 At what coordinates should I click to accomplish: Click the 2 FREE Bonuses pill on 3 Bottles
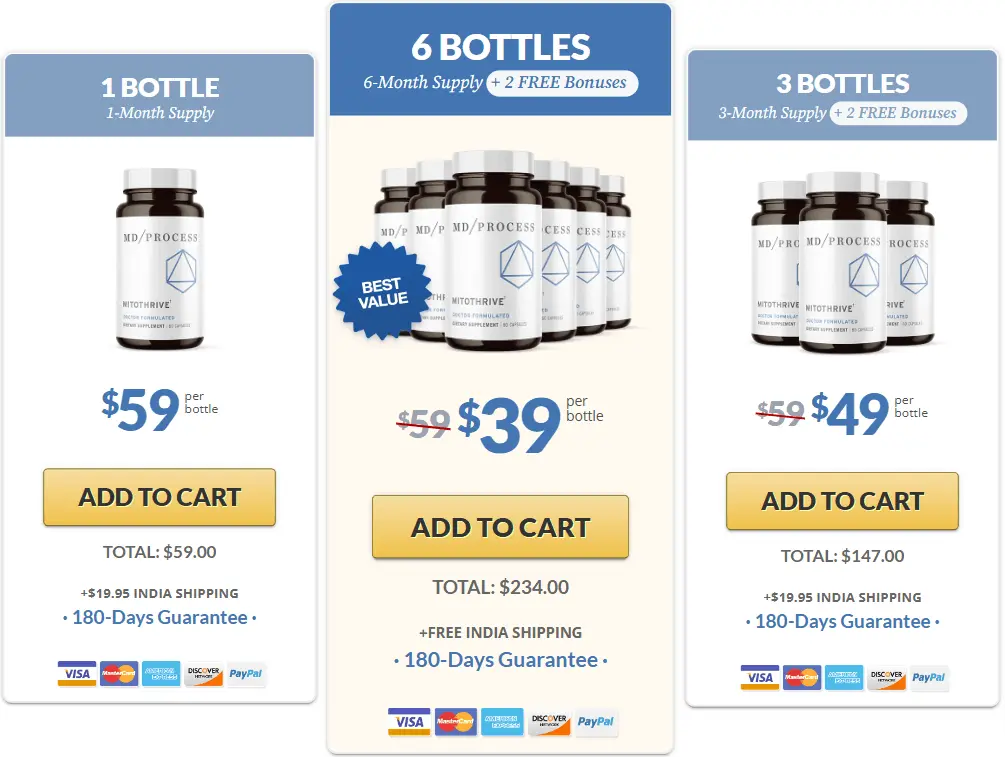pyautogui.click(x=899, y=113)
